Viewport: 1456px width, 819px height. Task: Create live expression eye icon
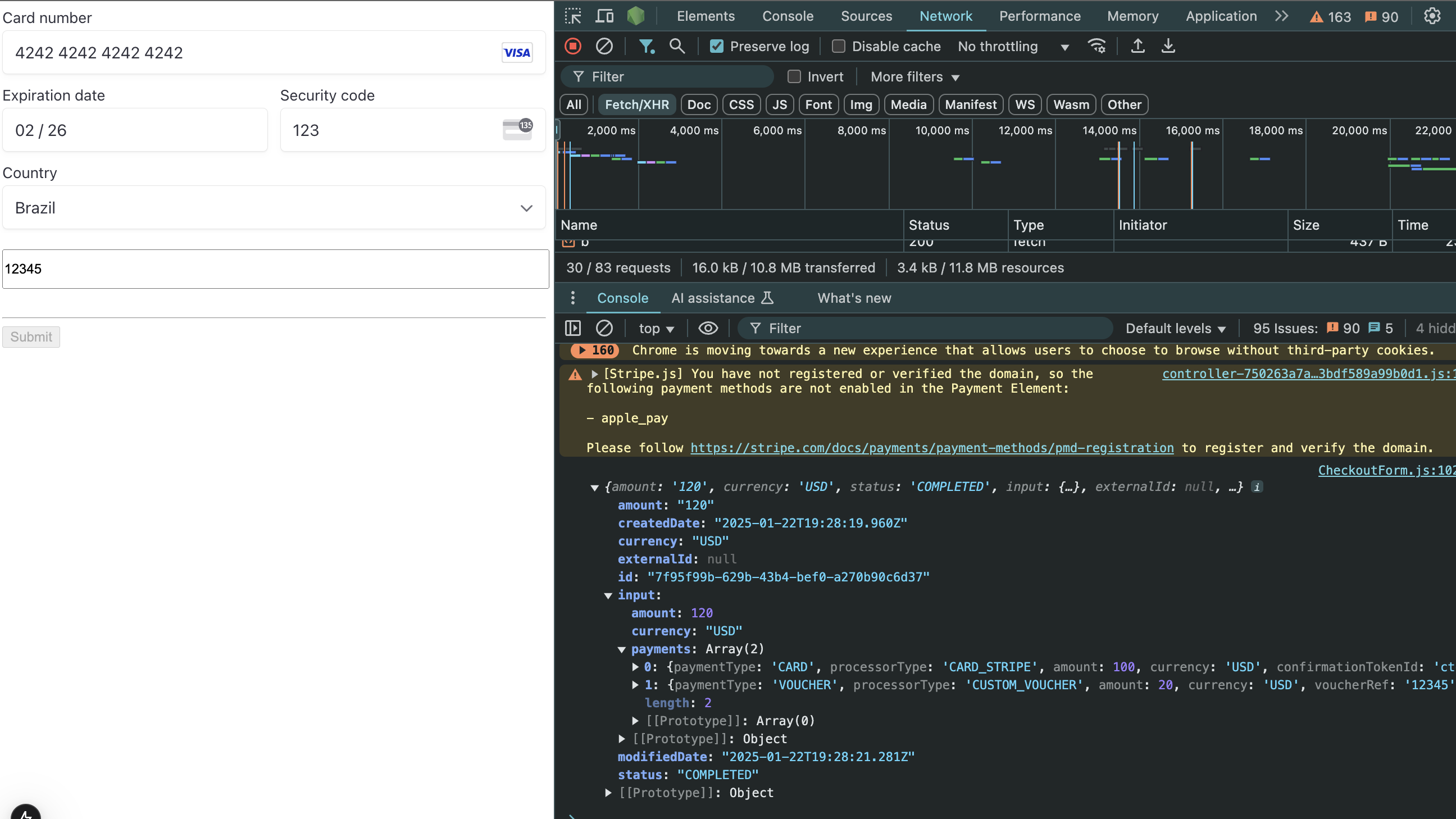pyautogui.click(x=708, y=329)
